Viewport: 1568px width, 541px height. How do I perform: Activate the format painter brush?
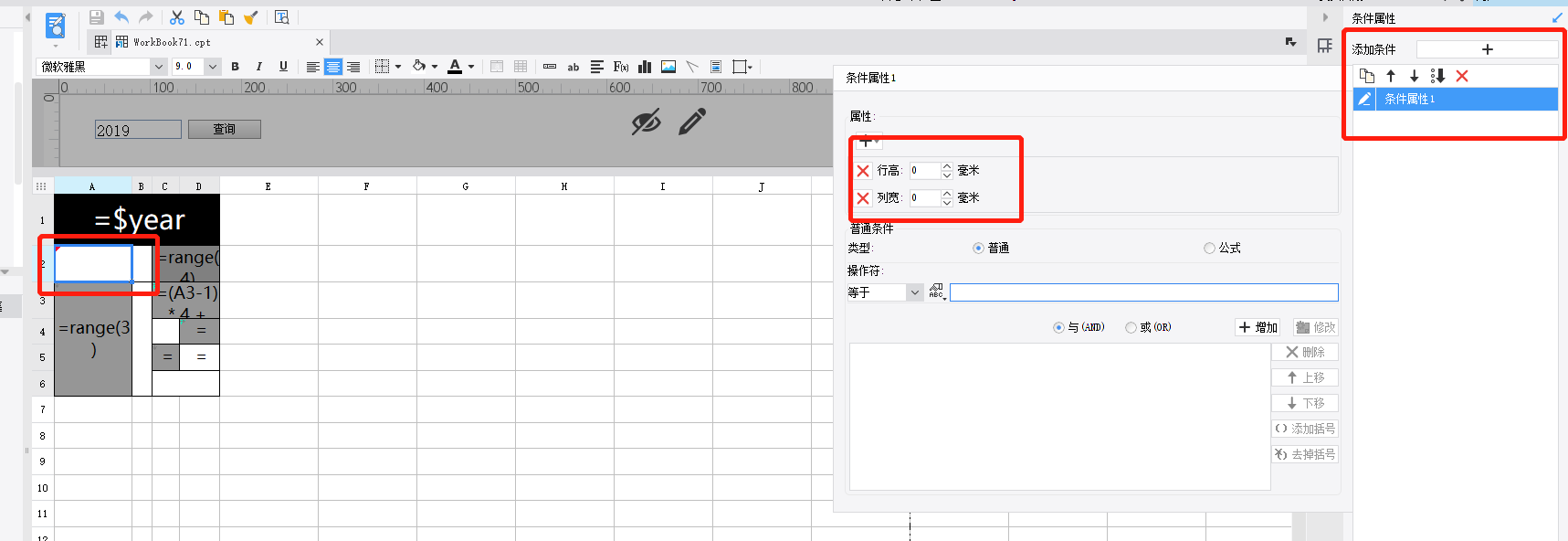pyautogui.click(x=251, y=17)
